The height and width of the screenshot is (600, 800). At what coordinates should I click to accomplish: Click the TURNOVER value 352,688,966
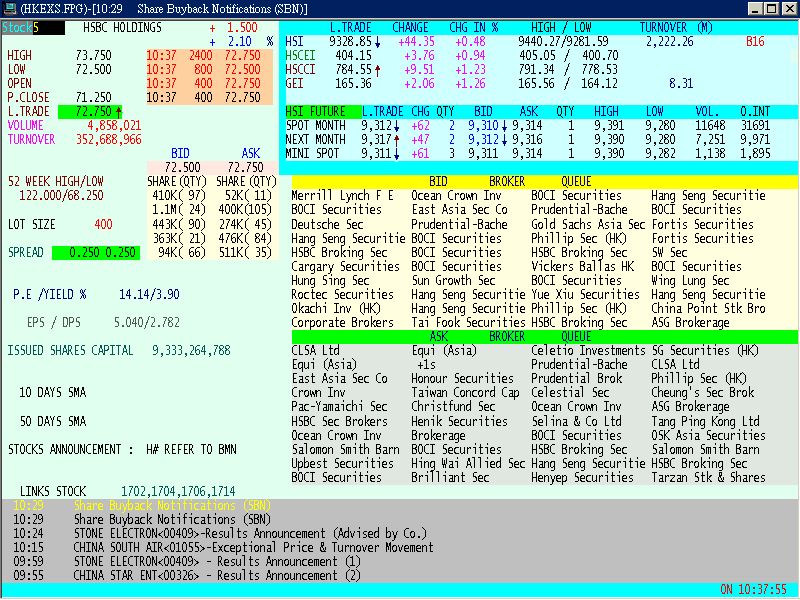(109, 140)
